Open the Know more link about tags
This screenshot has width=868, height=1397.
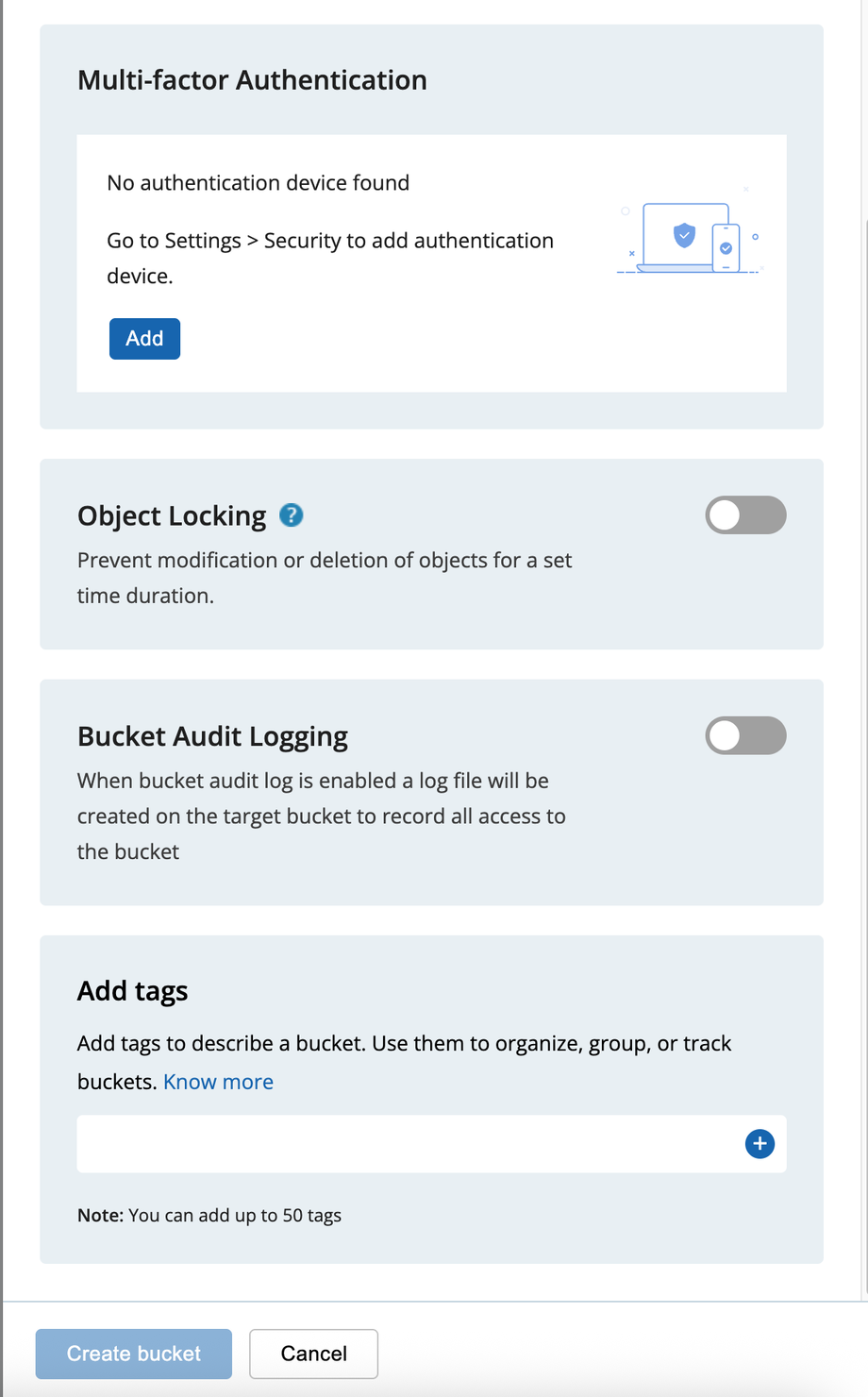pyautogui.click(x=218, y=1082)
